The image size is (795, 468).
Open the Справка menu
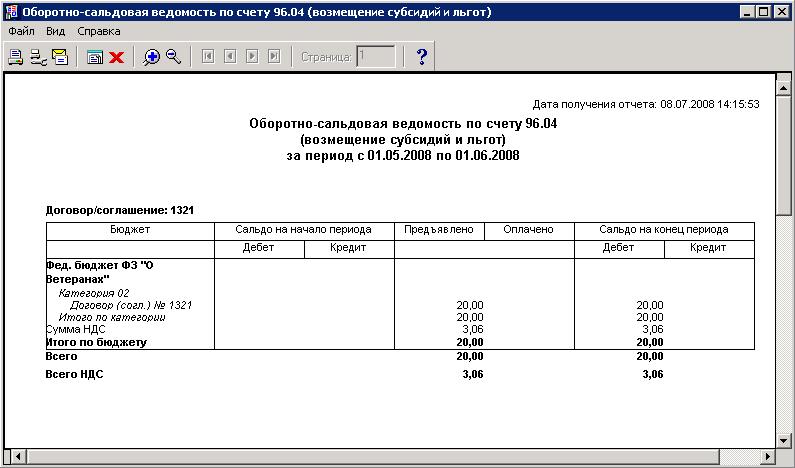point(99,31)
